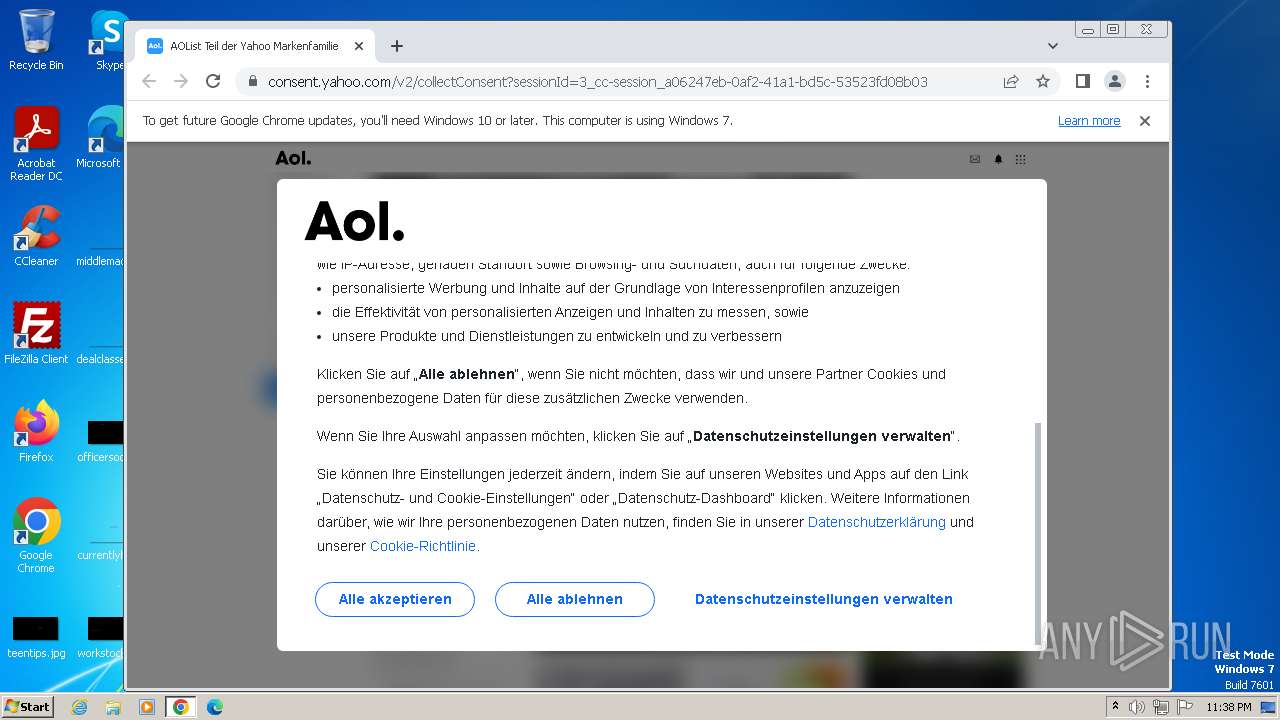The width and height of the screenshot is (1280, 720).
Task: Go back to previous page
Action: pyautogui.click(x=149, y=81)
